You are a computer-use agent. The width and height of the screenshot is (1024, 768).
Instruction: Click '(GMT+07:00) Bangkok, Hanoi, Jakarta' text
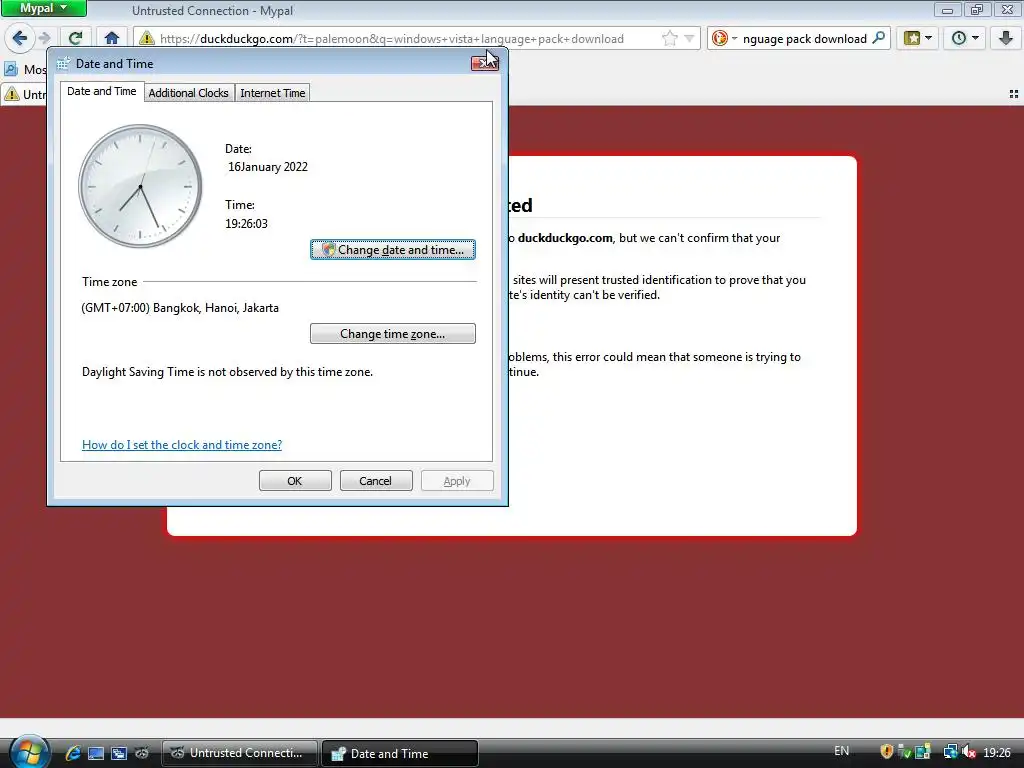coord(180,308)
